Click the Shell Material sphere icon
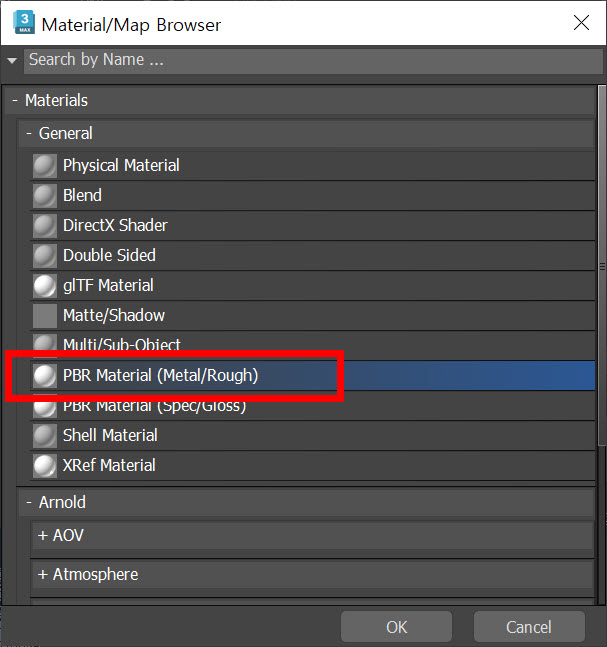This screenshot has height=647, width=607. pos(45,436)
